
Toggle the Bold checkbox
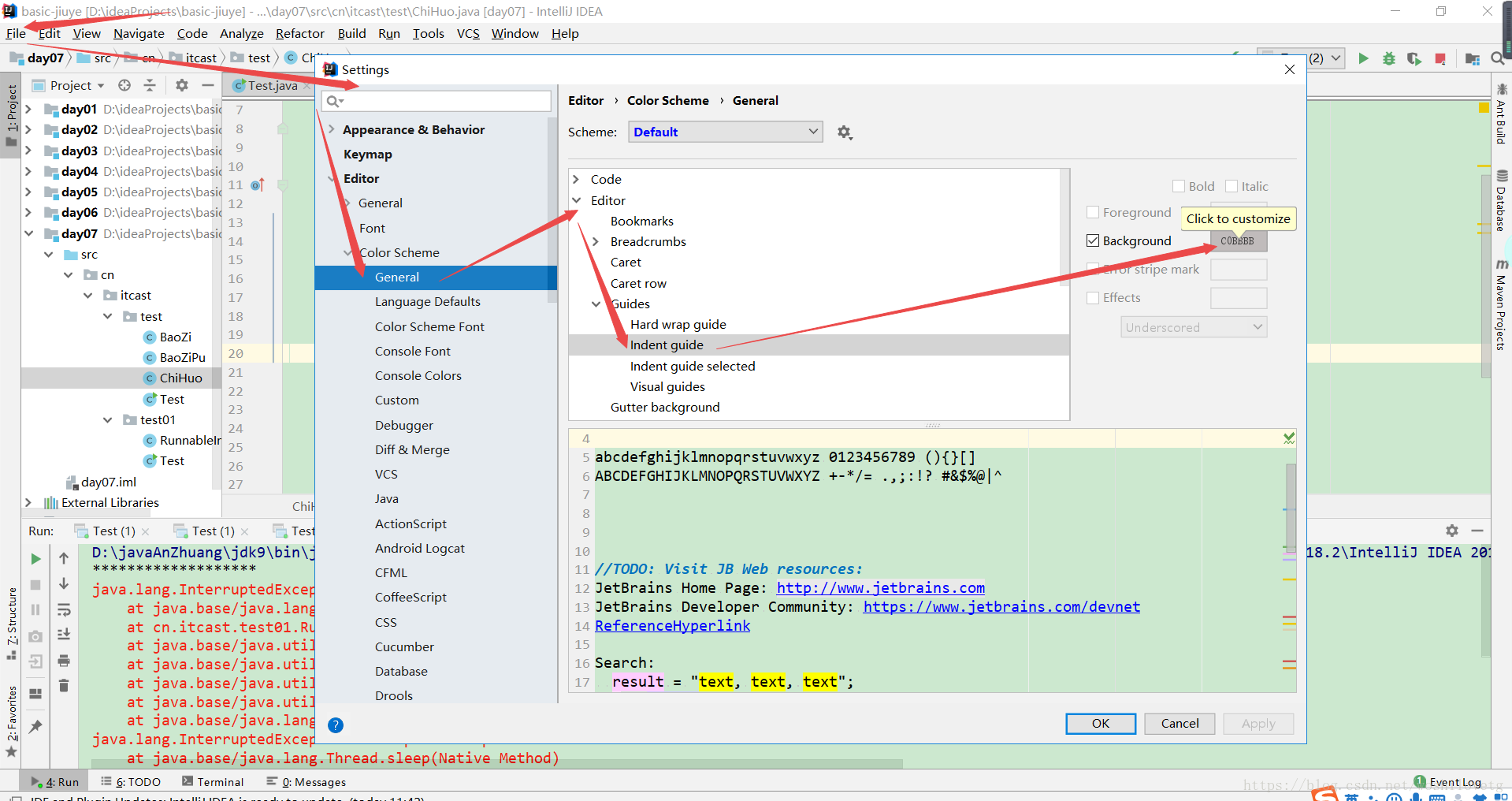pos(1179,187)
